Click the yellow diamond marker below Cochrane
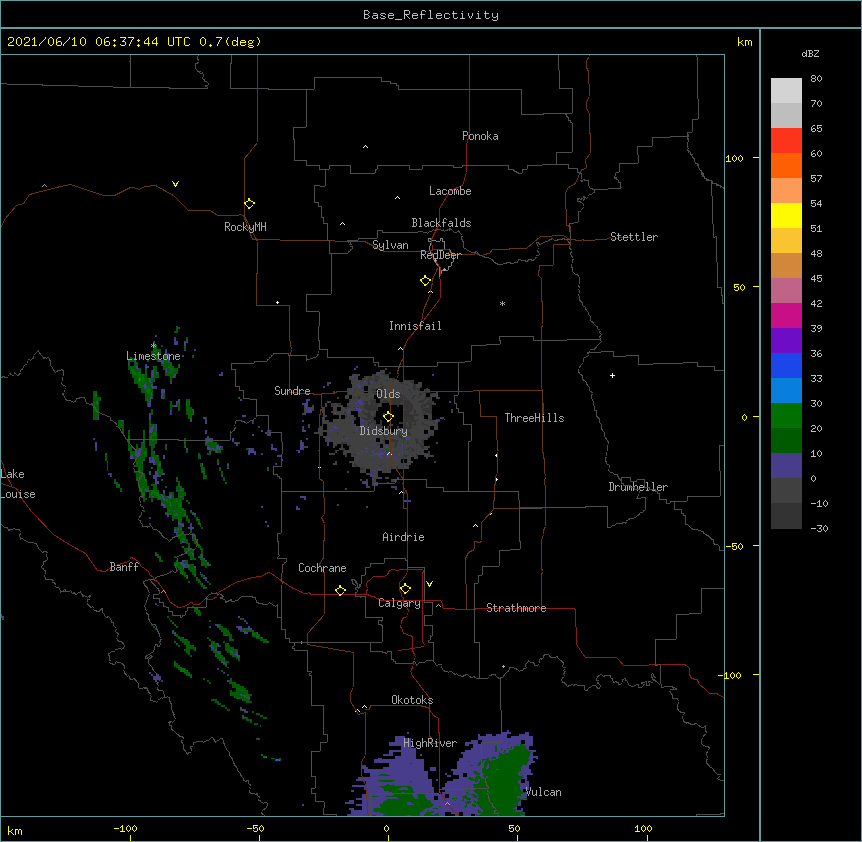Image resolution: width=862 pixels, height=842 pixels. (x=340, y=590)
